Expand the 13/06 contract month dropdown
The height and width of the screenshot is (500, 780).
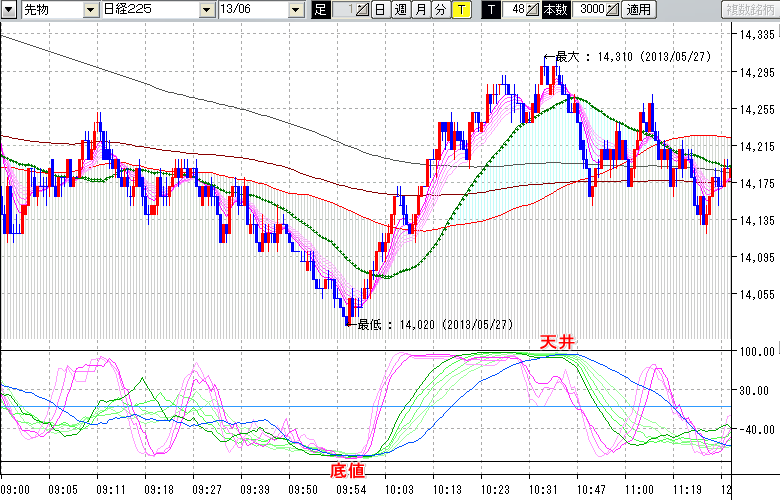tap(295, 10)
